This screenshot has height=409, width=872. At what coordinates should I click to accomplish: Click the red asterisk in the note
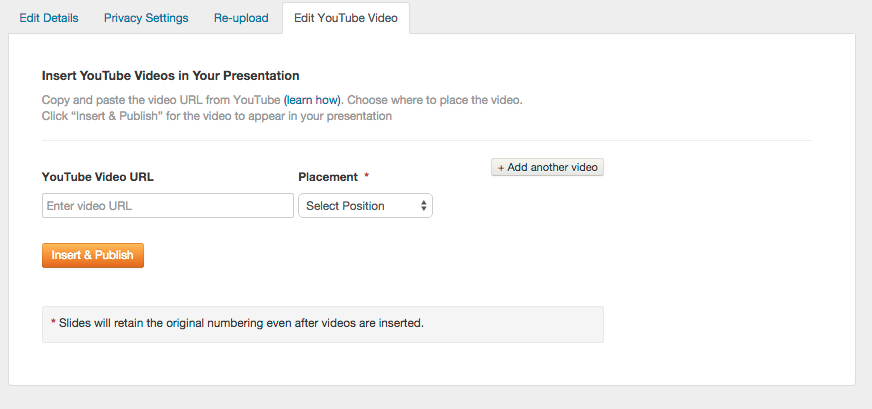pyautogui.click(x=53, y=322)
